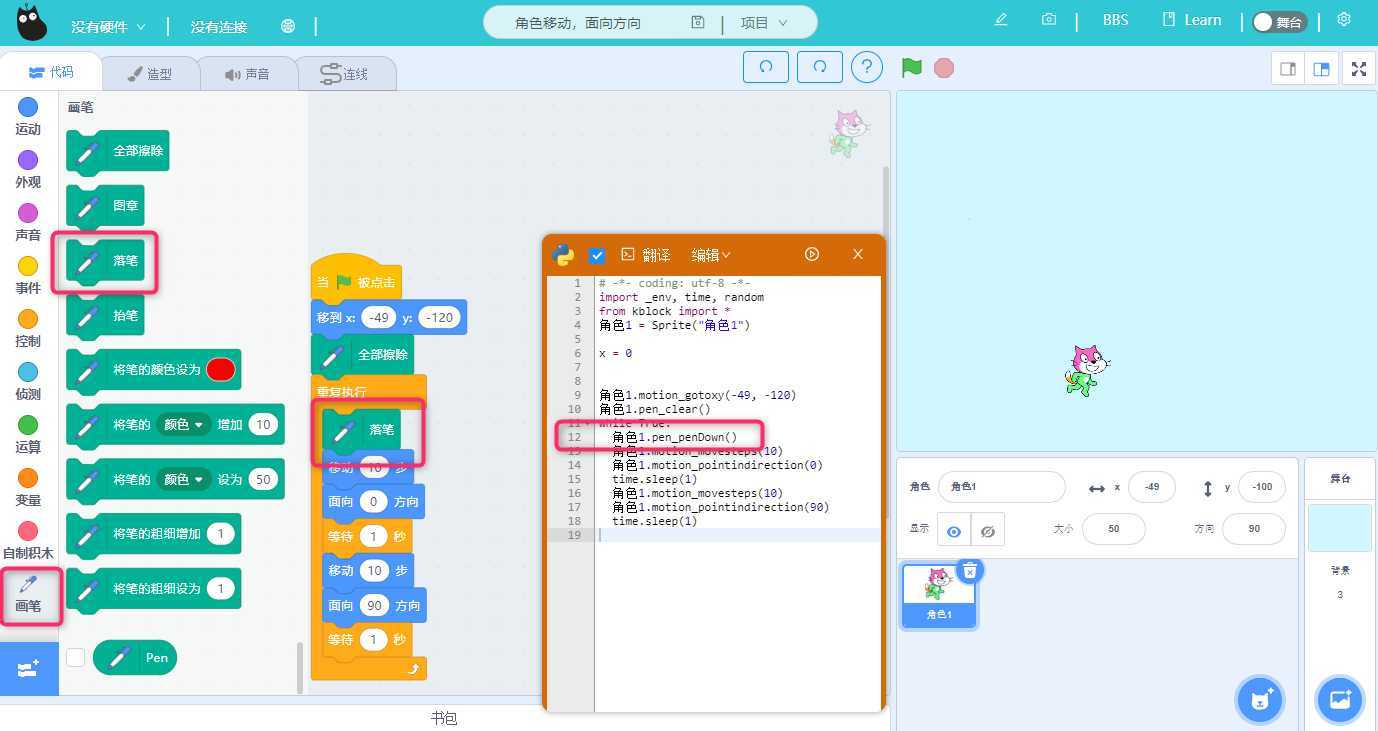Screen dimensions: 1378x731
Task: Click the 方向 direction field
Action: click(1254, 529)
